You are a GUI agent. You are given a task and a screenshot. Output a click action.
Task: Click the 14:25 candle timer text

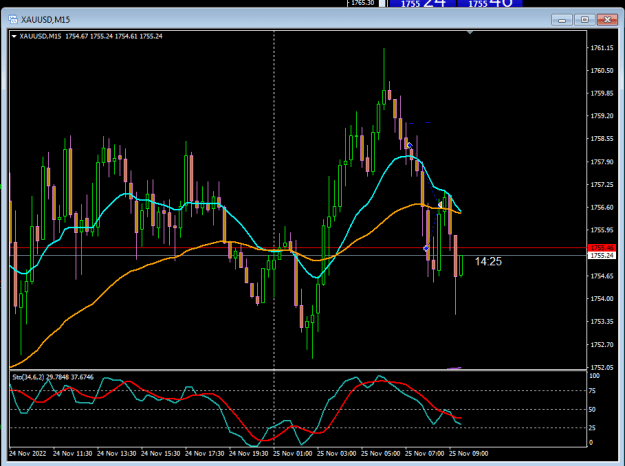pos(488,262)
